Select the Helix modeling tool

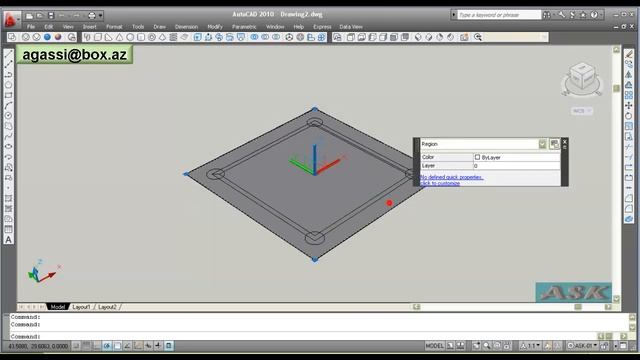[173, 37]
